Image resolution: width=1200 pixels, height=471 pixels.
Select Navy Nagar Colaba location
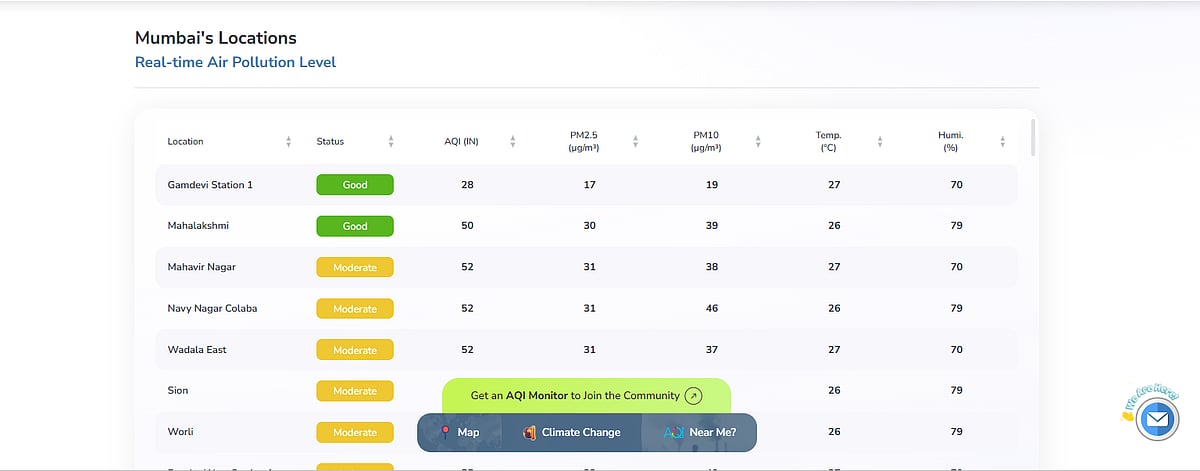pyautogui.click(x=212, y=308)
